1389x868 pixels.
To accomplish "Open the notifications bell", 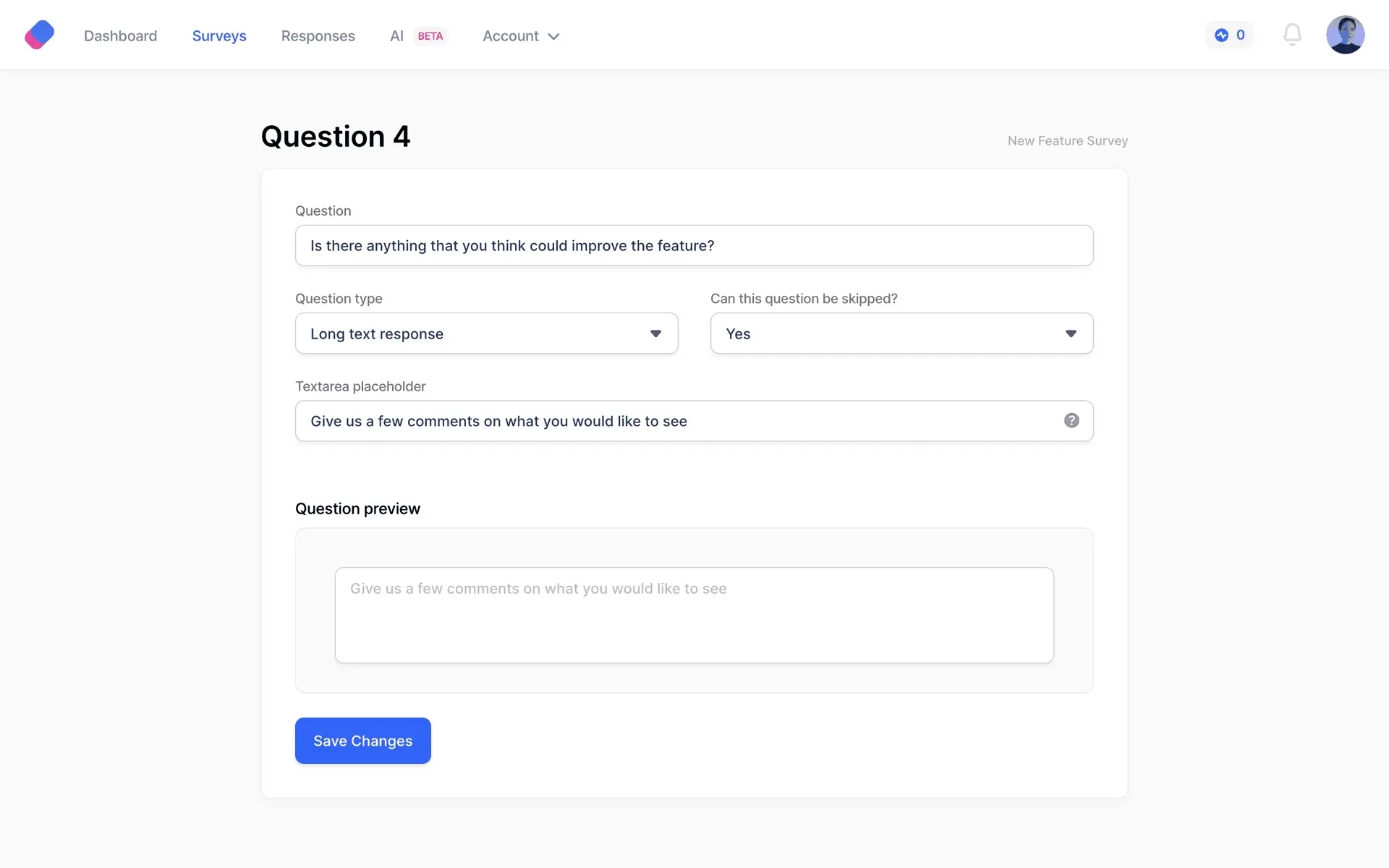I will pyautogui.click(x=1292, y=35).
